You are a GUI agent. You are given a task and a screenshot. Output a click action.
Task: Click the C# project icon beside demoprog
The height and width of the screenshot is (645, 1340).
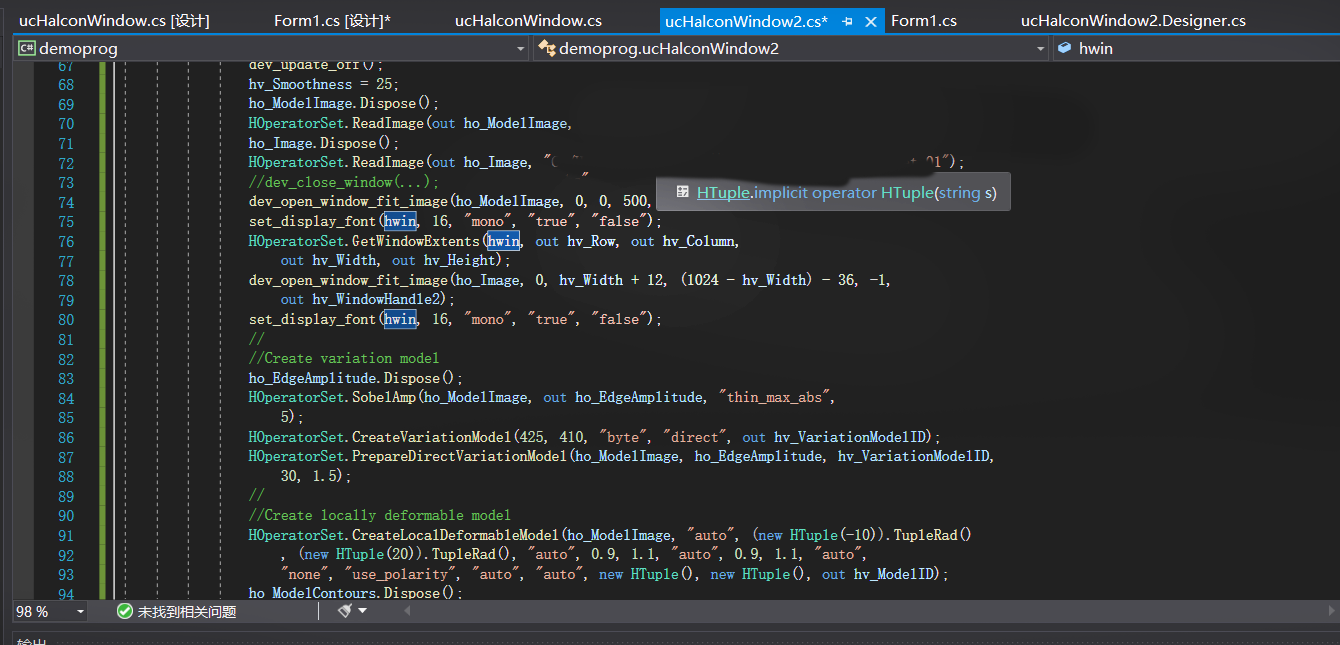(x=26, y=48)
